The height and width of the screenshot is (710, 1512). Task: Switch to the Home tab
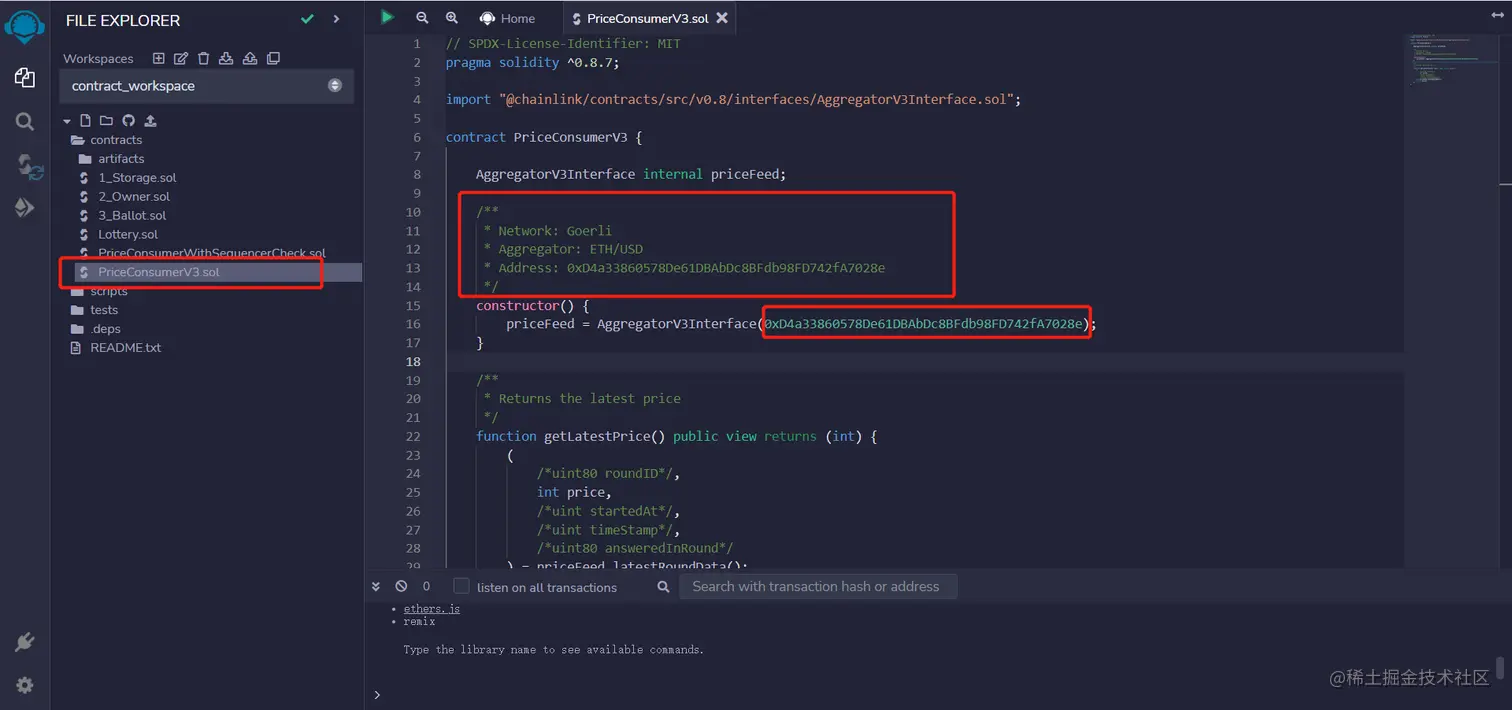[x=507, y=18]
